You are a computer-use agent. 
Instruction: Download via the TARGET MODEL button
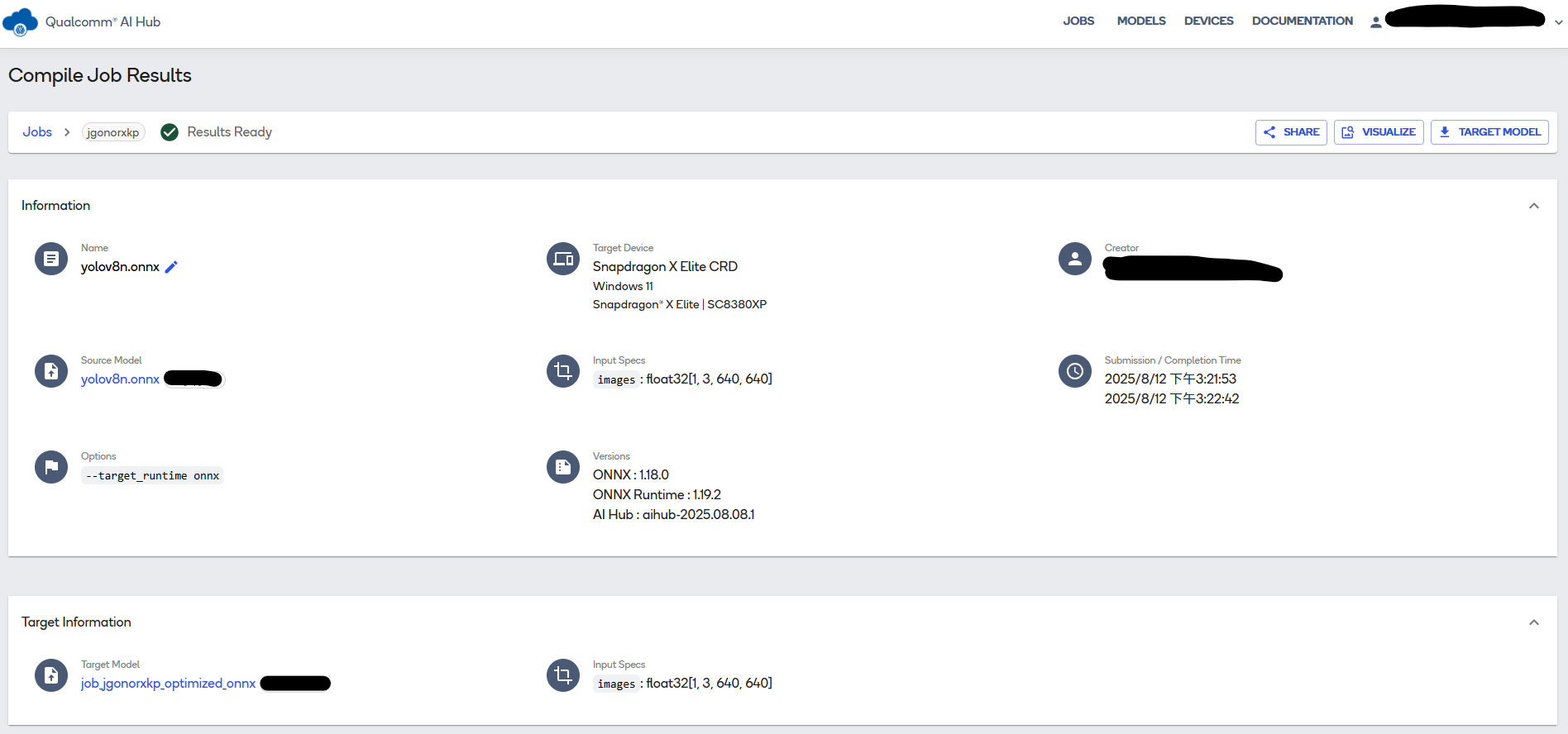tap(1489, 132)
